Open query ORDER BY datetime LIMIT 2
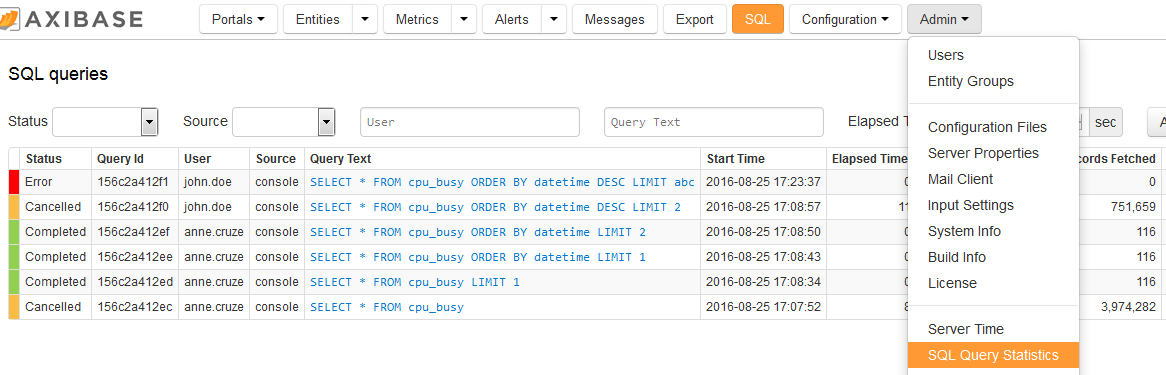1166x375 pixels. click(x=478, y=232)
